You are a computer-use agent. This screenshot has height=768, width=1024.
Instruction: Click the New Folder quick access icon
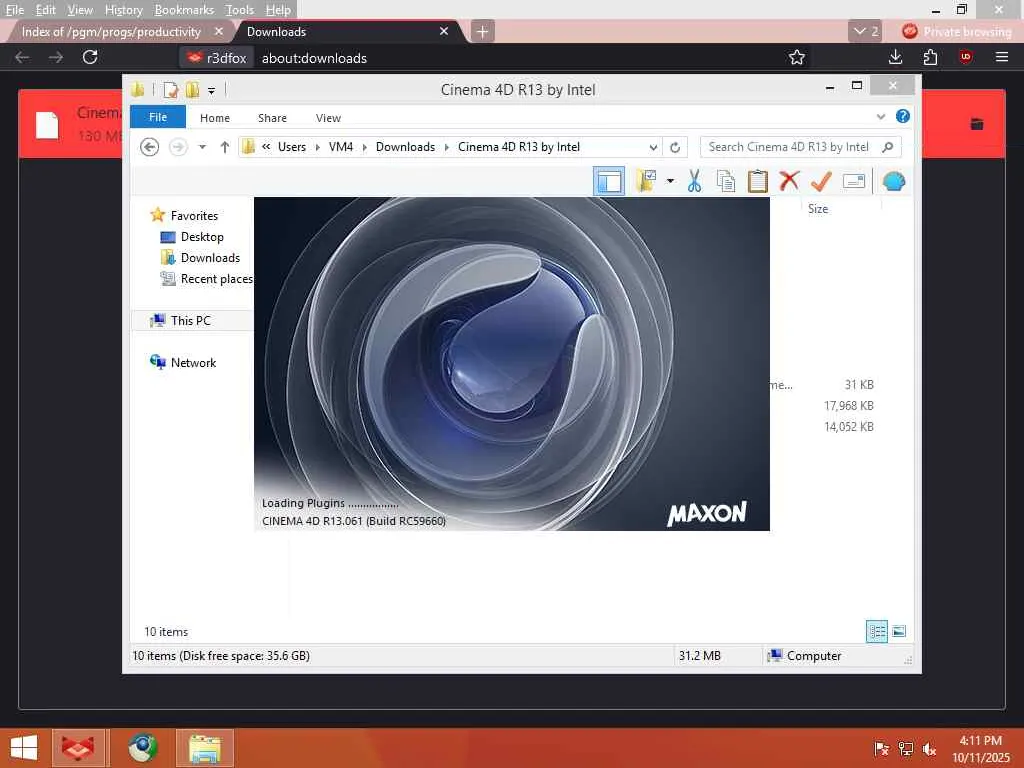[192, 89]
